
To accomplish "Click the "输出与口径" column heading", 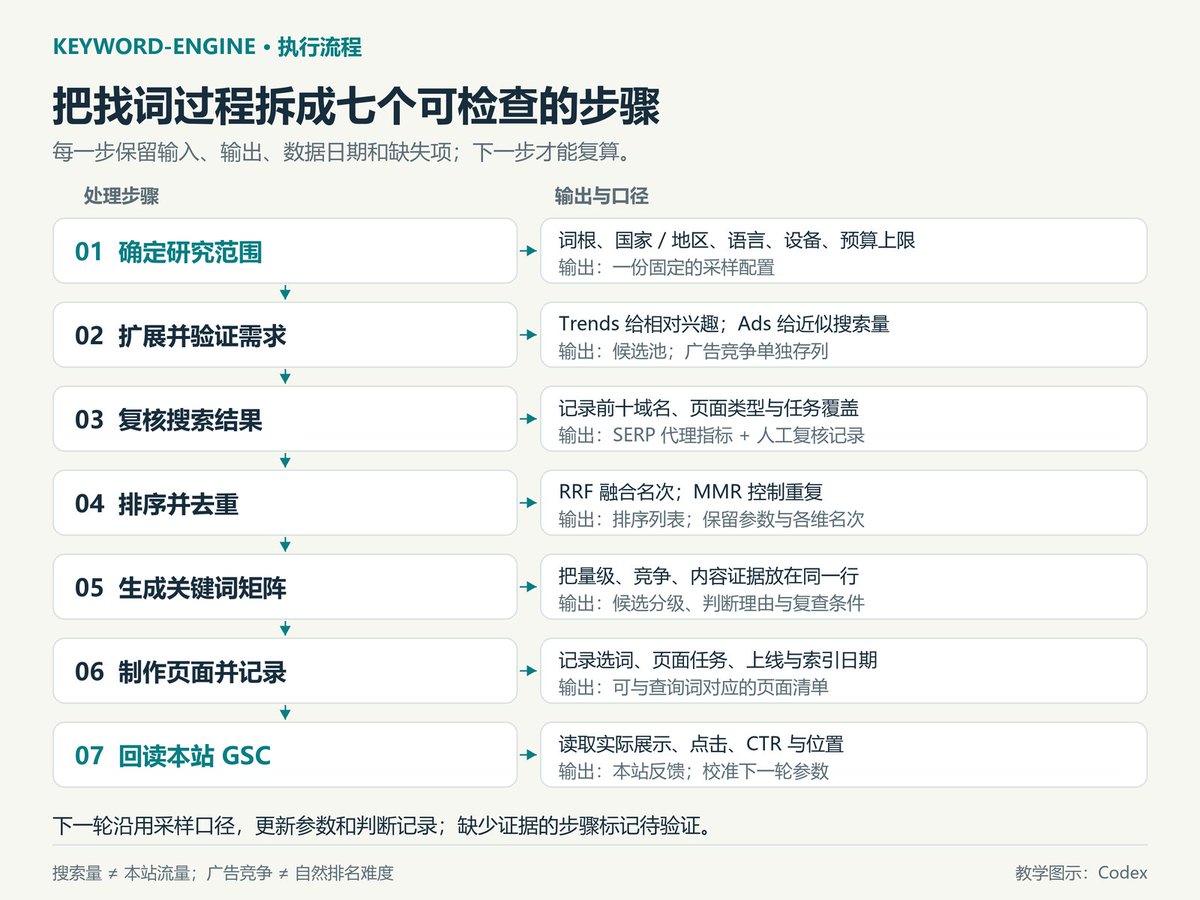I will tap(602, 196).
